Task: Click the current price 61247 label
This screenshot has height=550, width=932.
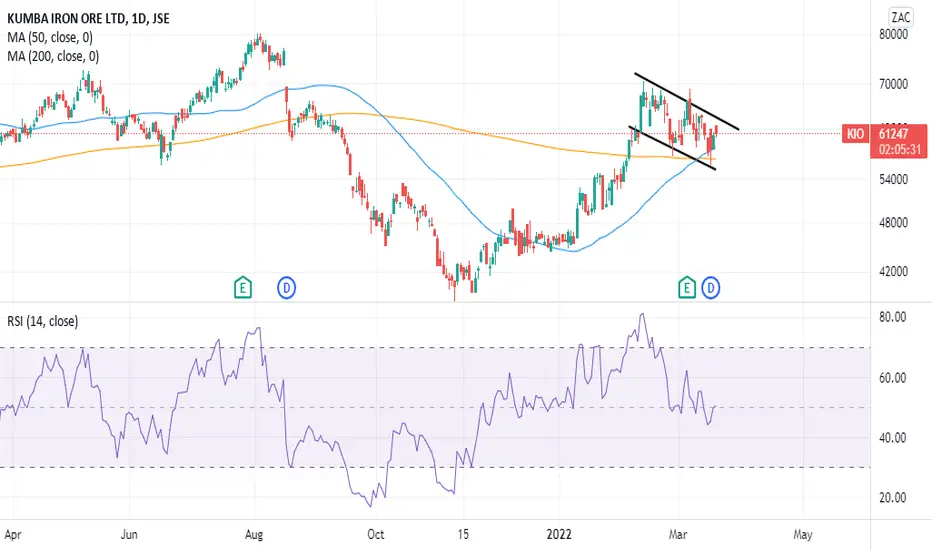Action: (893, 134)
